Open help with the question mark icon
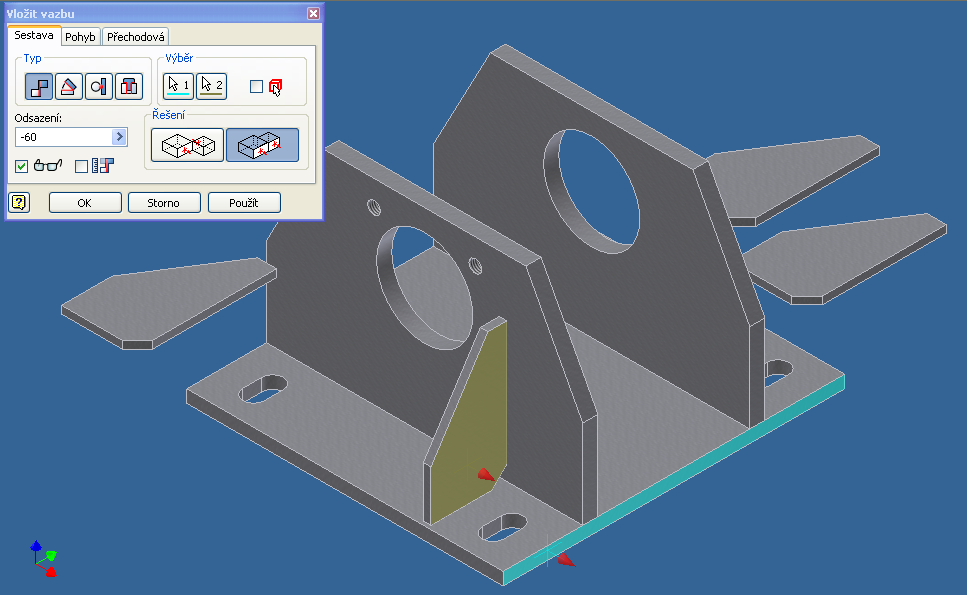This screenshot has width=967, height=595. click(19, 203)
